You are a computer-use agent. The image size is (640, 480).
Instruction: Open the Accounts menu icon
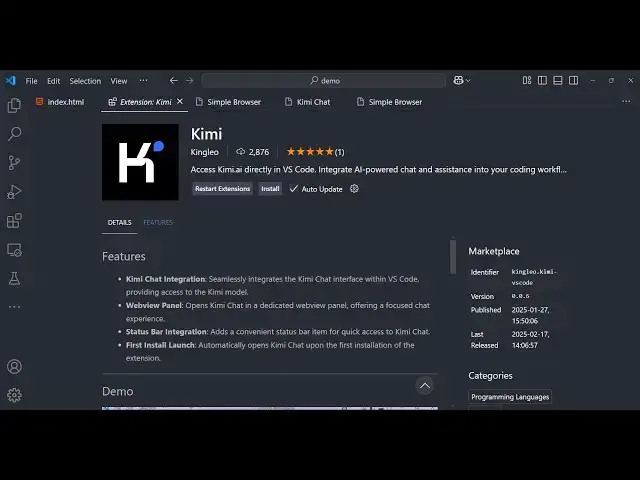[x=14, y=367]
